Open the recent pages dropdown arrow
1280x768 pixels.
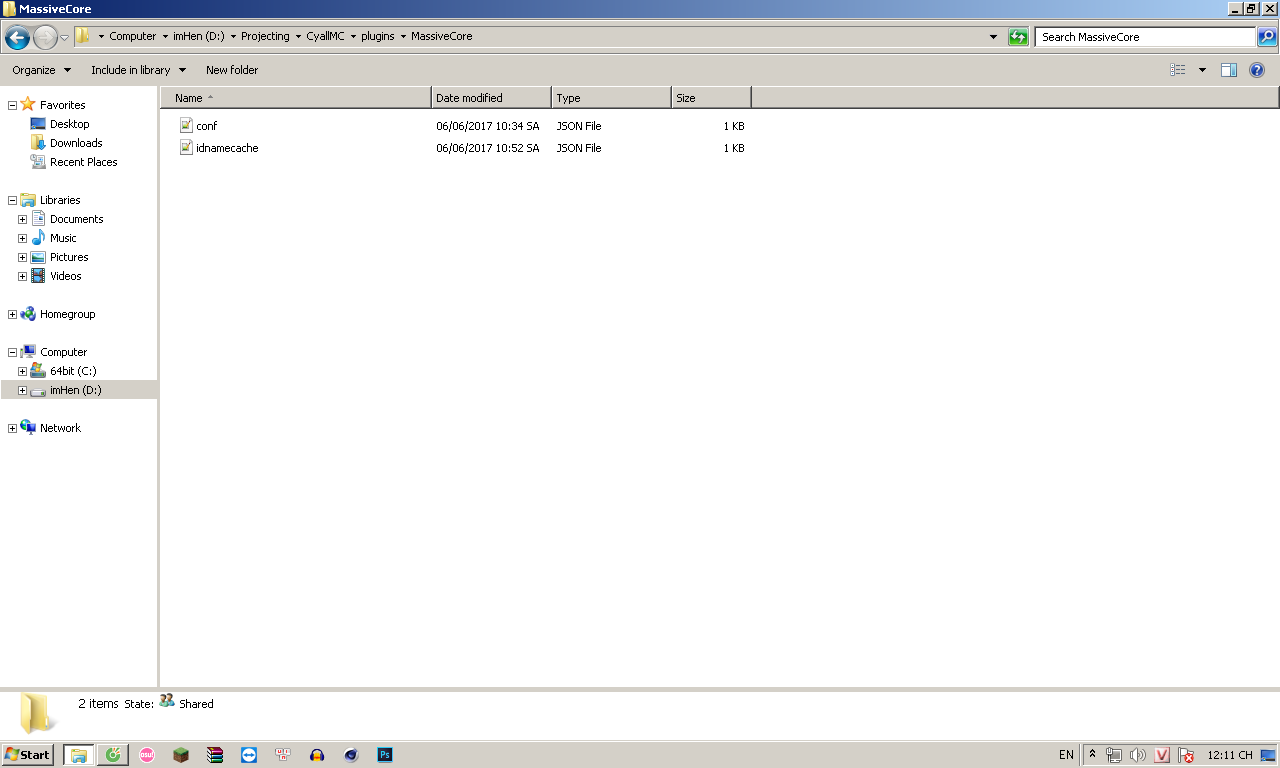coord(65,38)
